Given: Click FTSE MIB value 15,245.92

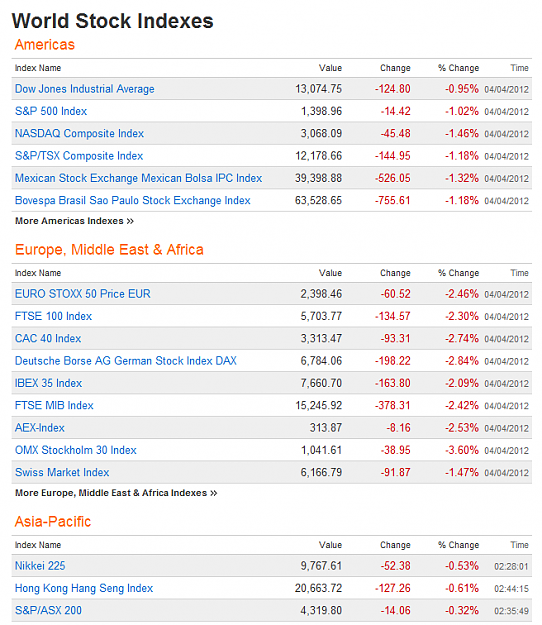Looking at the screenshot, I should [318, 405].
